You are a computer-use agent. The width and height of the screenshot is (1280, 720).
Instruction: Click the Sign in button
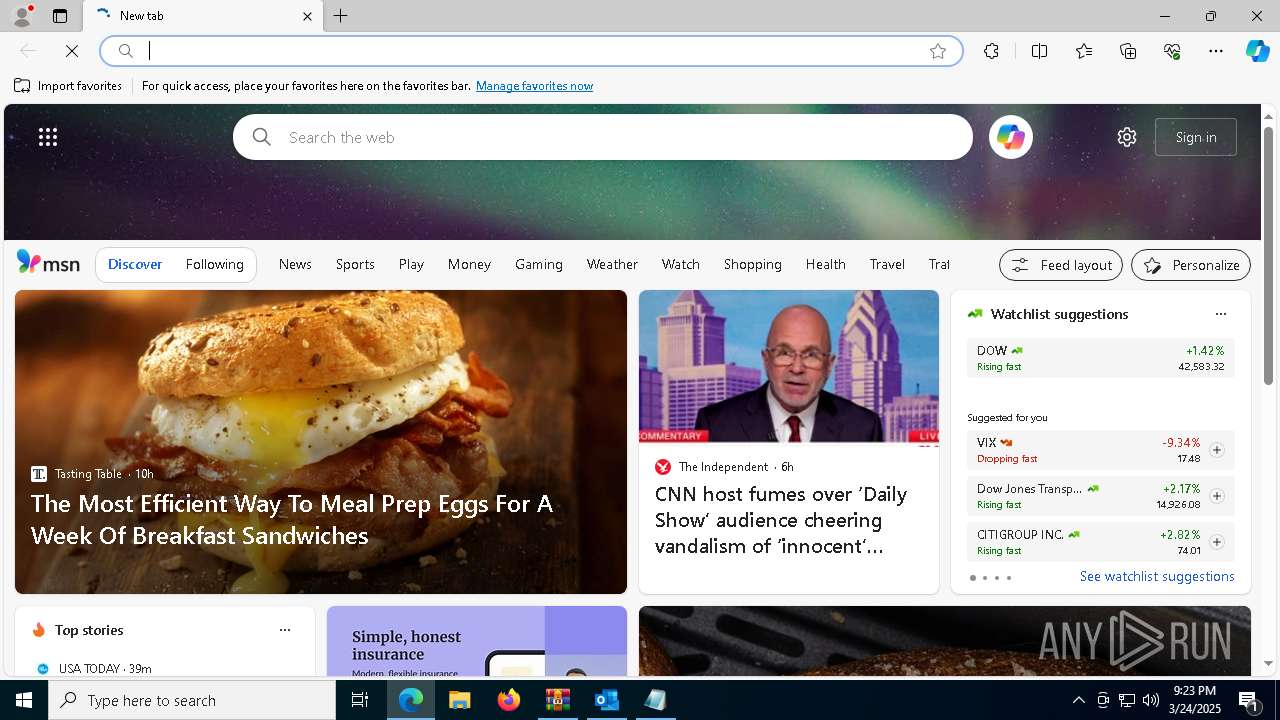click(x=1196, y=137)
